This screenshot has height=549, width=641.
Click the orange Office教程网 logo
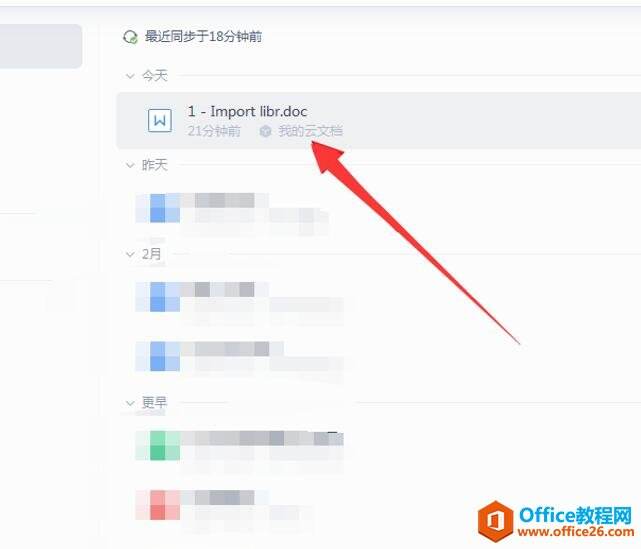[x=495, y=521]
